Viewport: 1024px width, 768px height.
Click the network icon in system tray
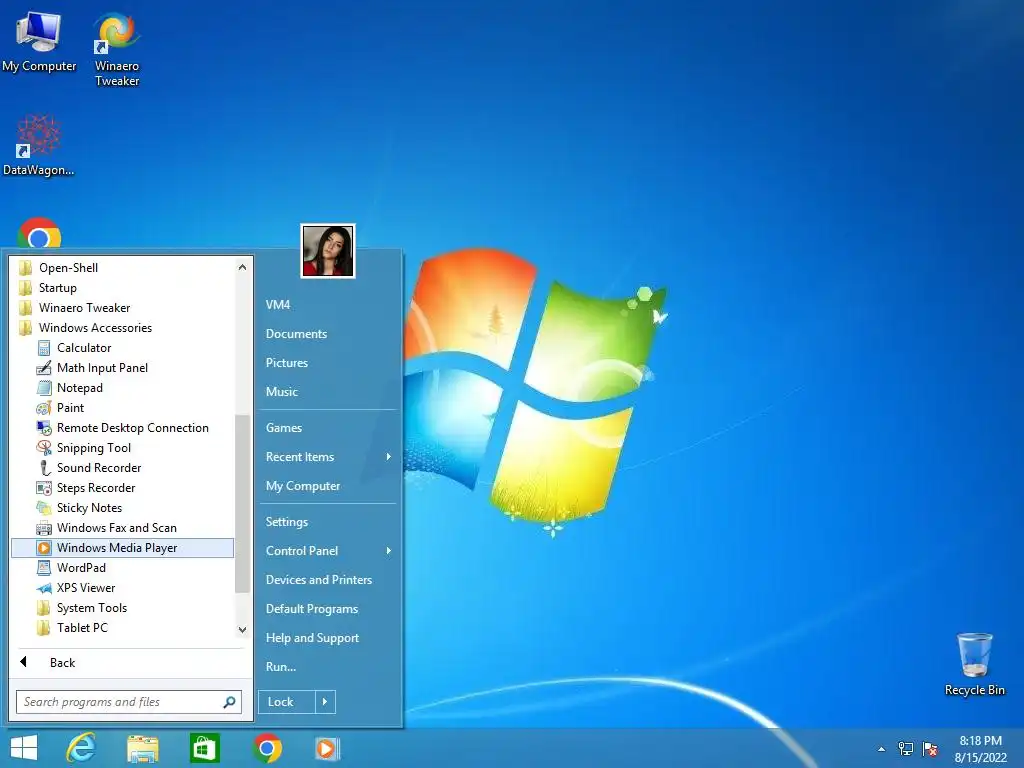pos(906,748)
